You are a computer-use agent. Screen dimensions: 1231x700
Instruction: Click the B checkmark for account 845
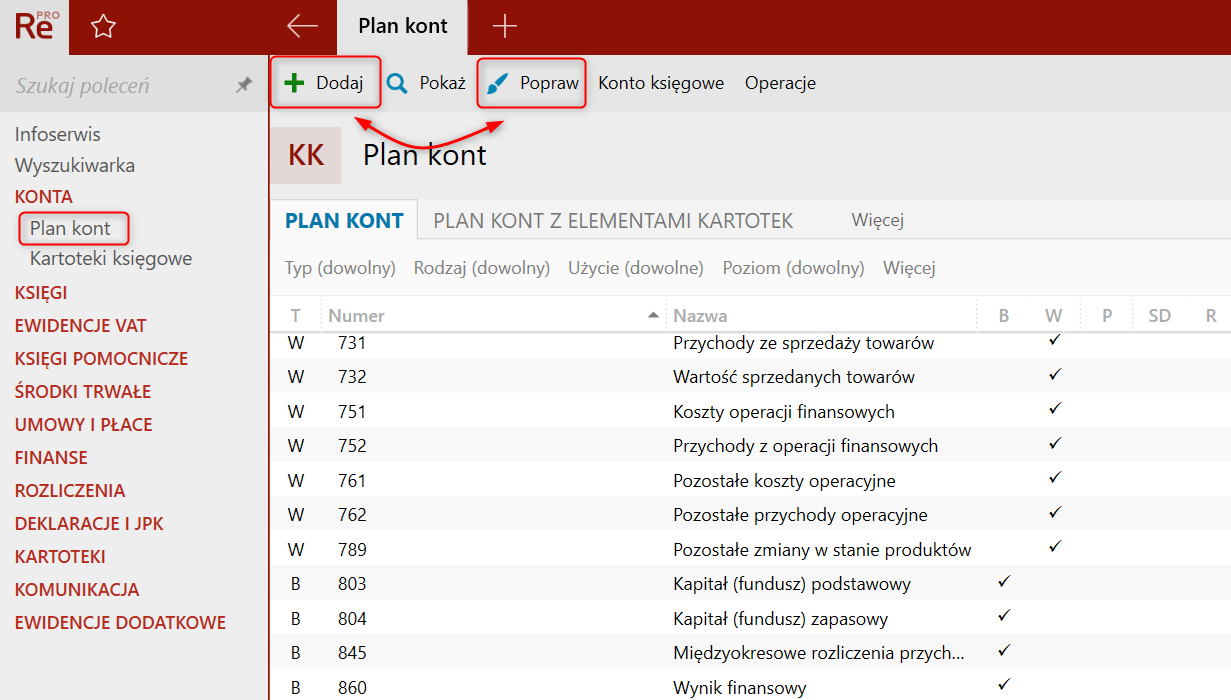point(1005,650)
